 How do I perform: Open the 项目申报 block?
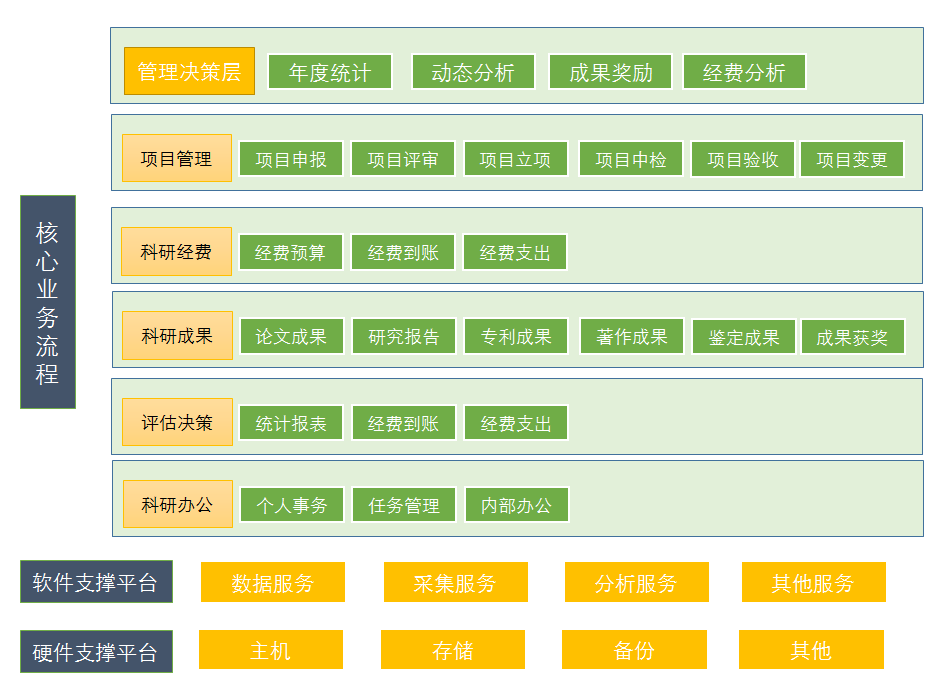pos(291,160)
